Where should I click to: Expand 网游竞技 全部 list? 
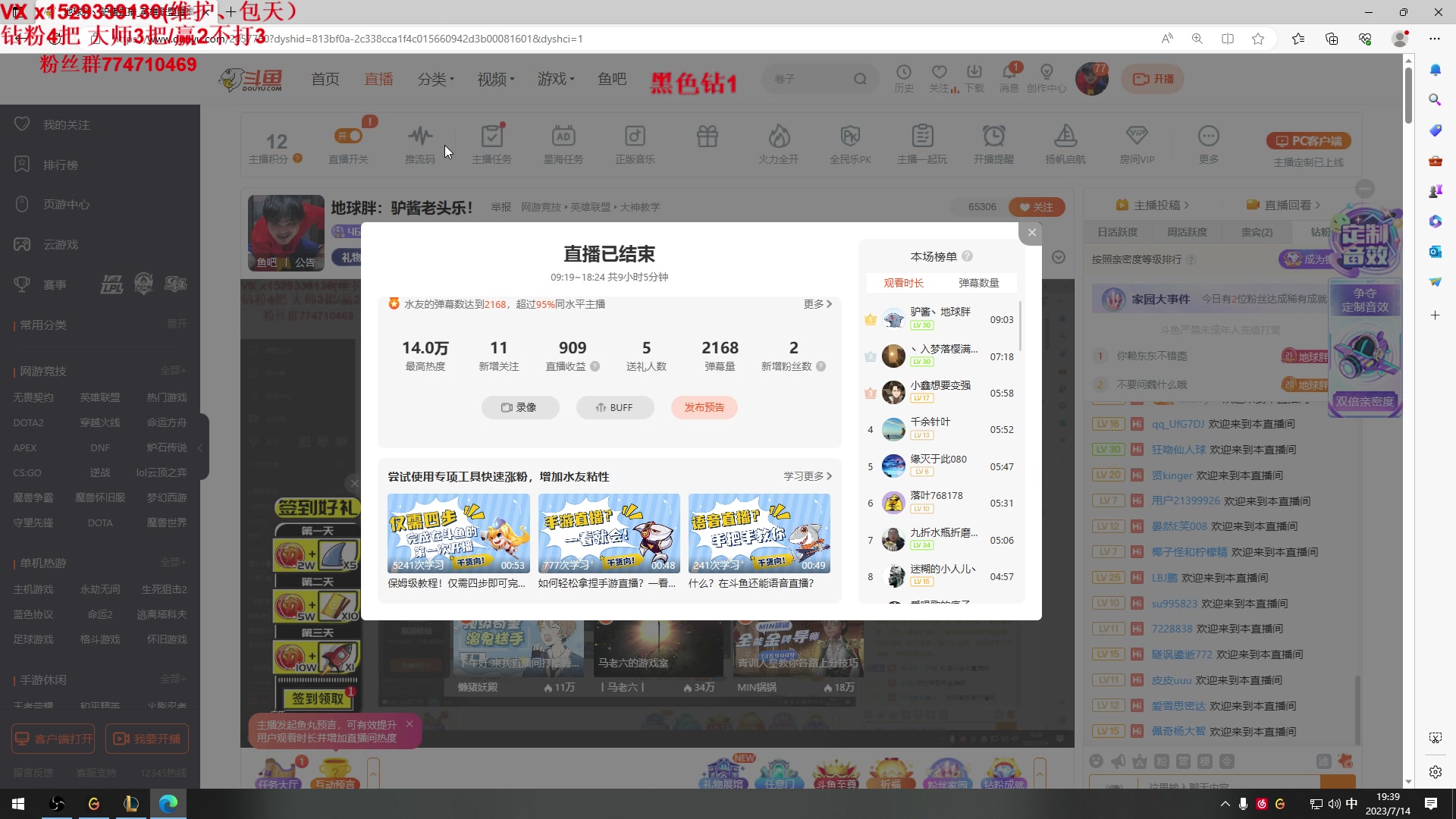[173, 371]
